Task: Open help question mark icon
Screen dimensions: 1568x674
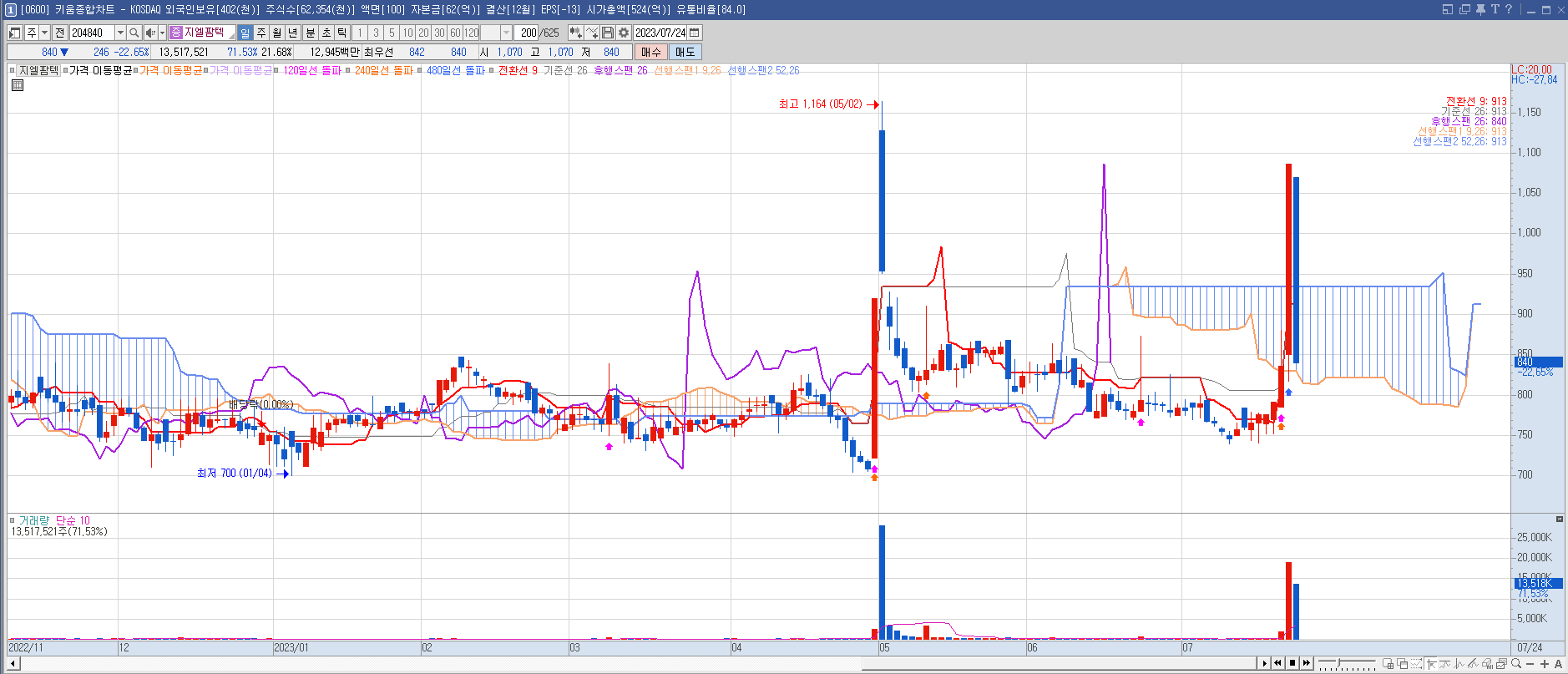Action: pos(1509,9)
